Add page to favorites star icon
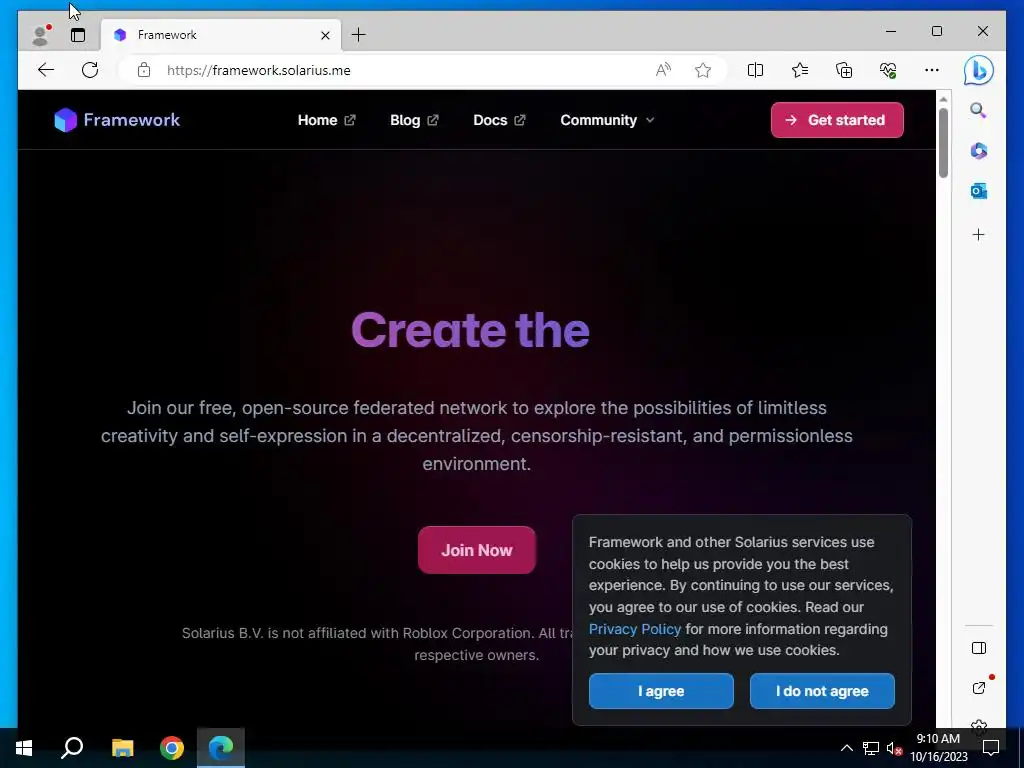Image resolution: width=1024 pixels, height=768 pixels. coord(703,70)
